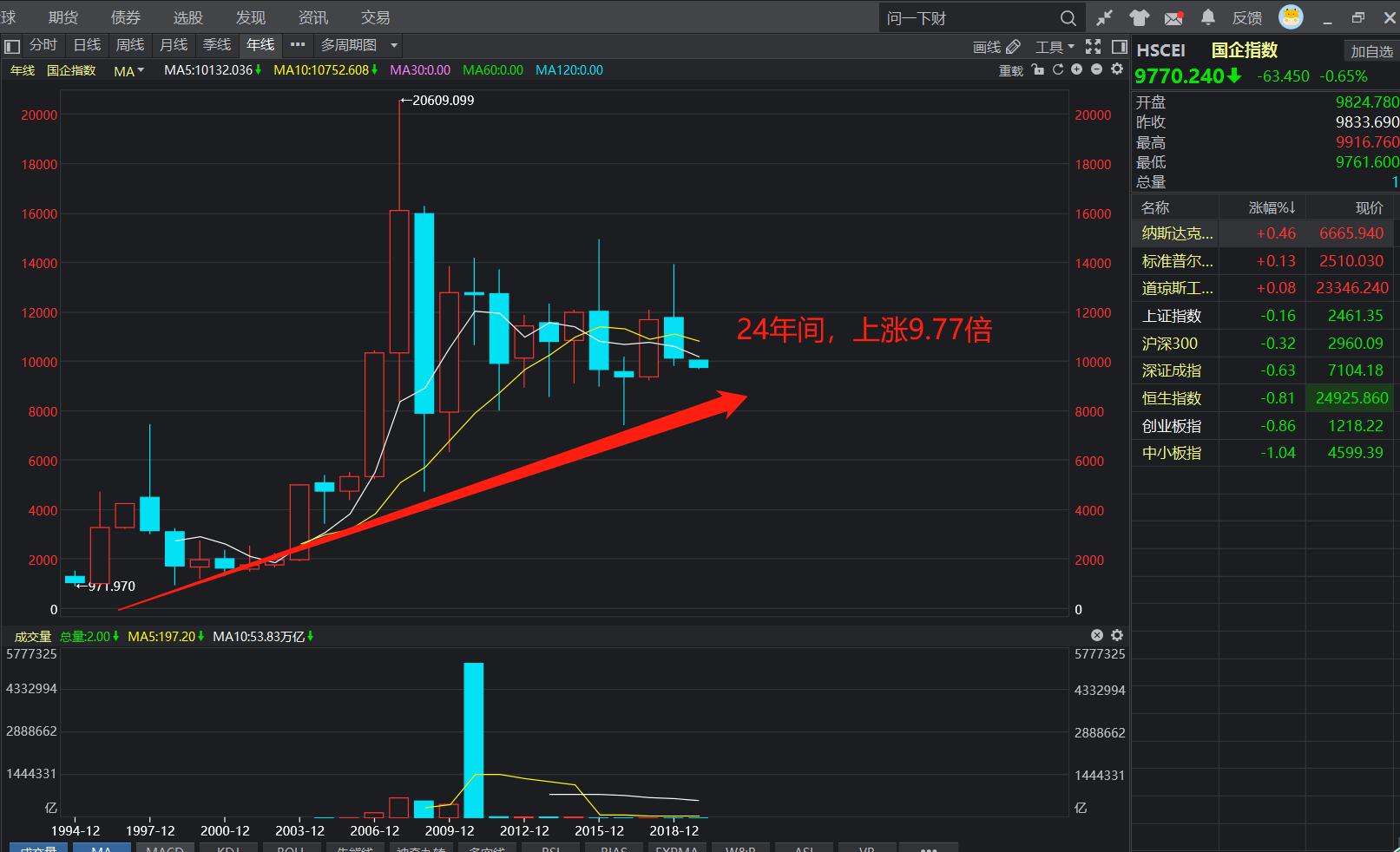Open the 交易 menu
1400x852 pixels.
(375, 17)
